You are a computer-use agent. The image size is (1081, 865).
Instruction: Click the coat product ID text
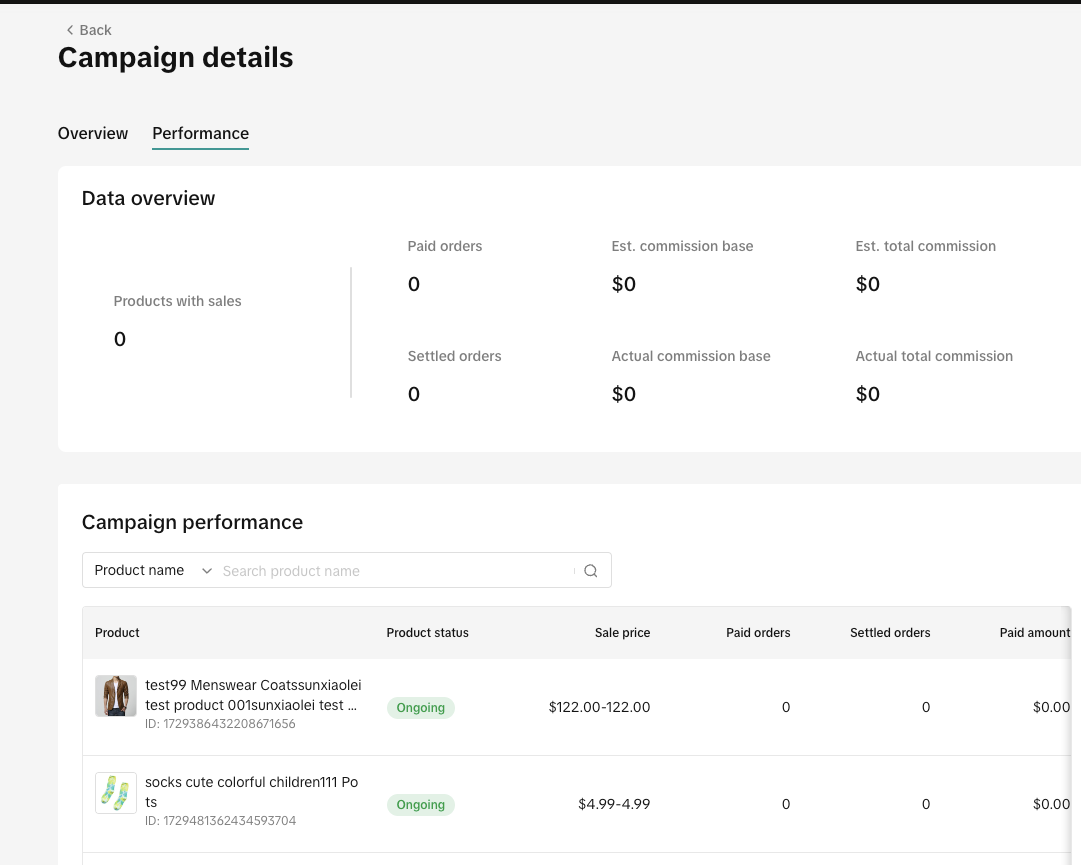pyautogui.click(x=220, y=724)
